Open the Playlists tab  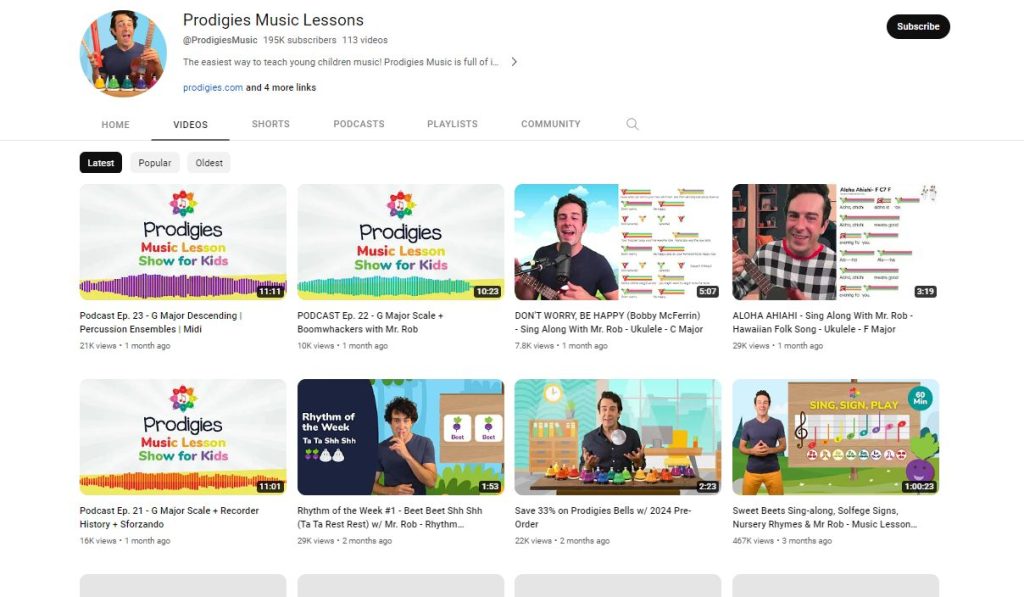(452, 124)
